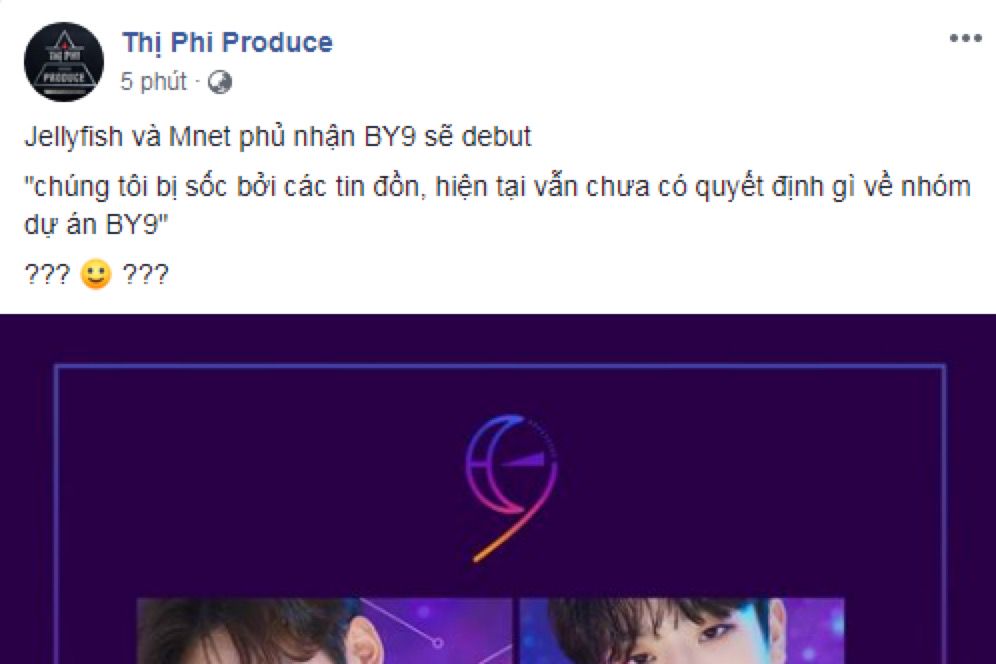Open the three-dot post options menu
The image size is (996, 664).
966,39
